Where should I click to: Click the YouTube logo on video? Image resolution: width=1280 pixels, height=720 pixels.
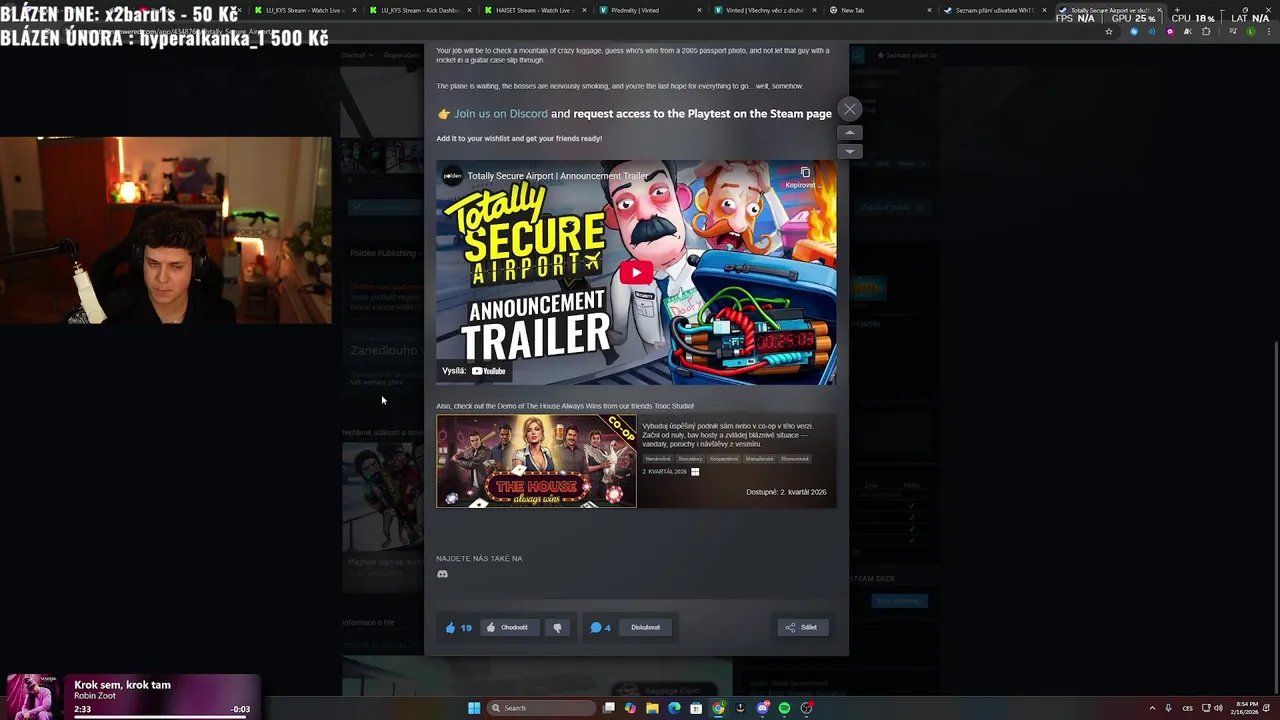489,371
